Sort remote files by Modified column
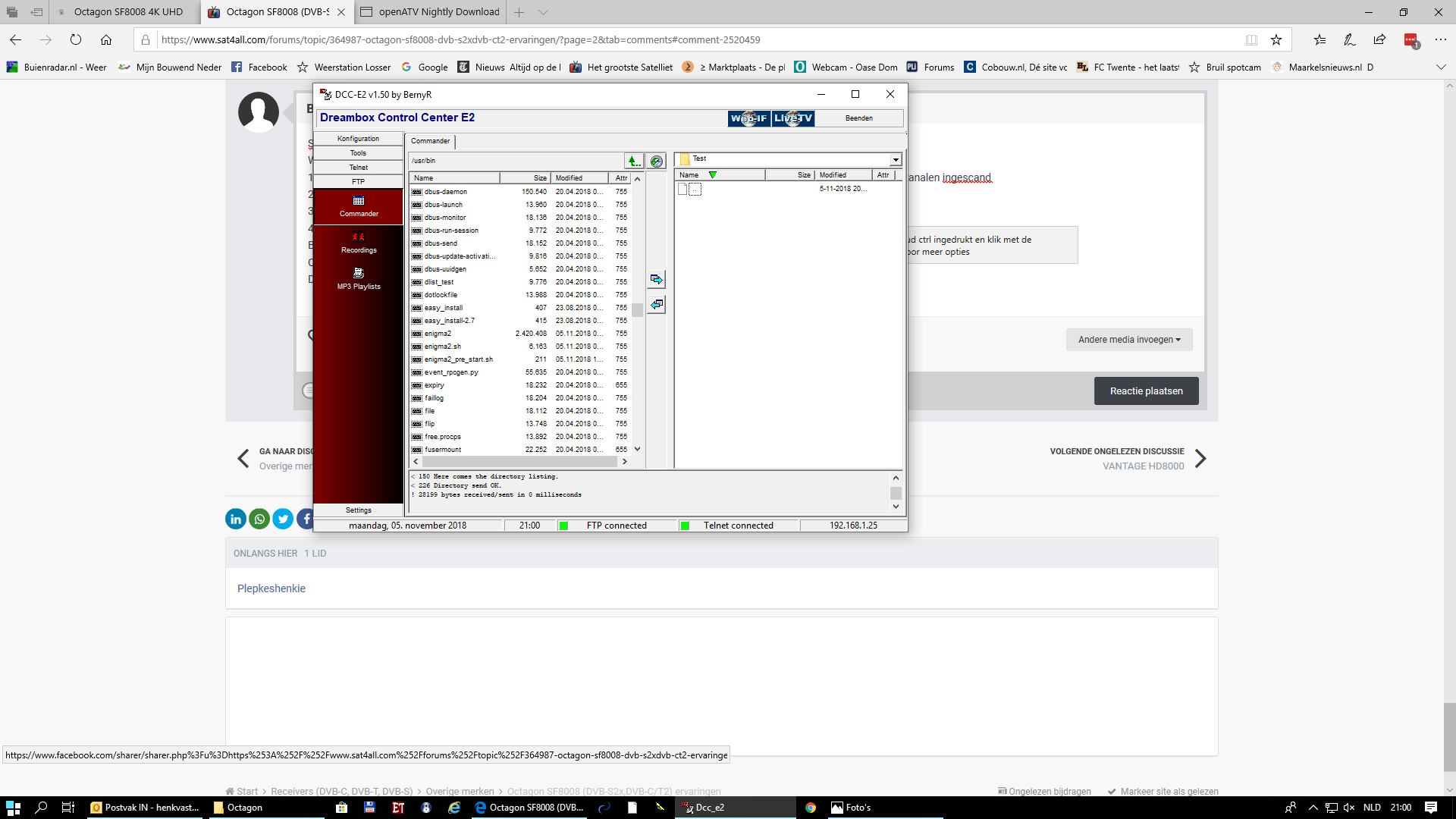This screenshot has height=819, width=1456. (x=579, y=178)
